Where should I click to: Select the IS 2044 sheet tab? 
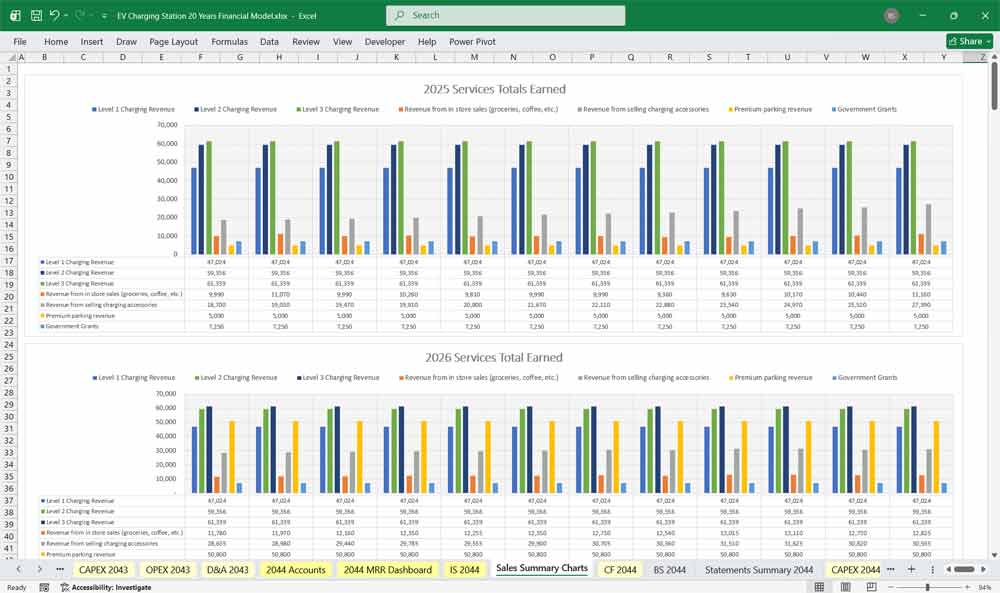(464, 569)
